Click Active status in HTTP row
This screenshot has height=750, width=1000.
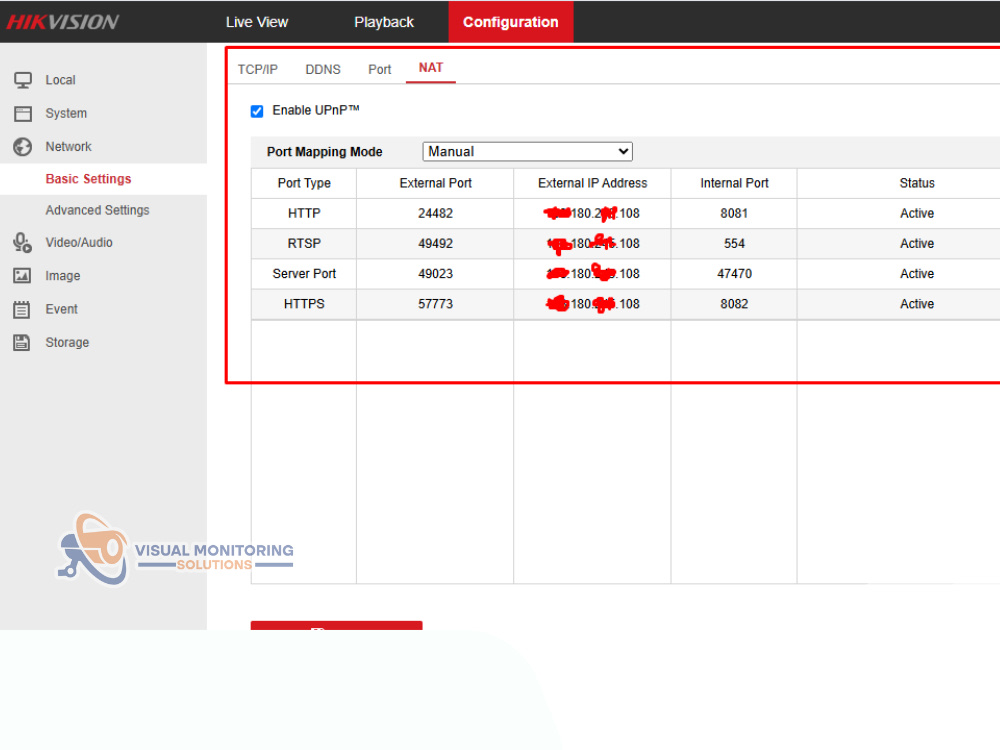click(x=917, y=214)
